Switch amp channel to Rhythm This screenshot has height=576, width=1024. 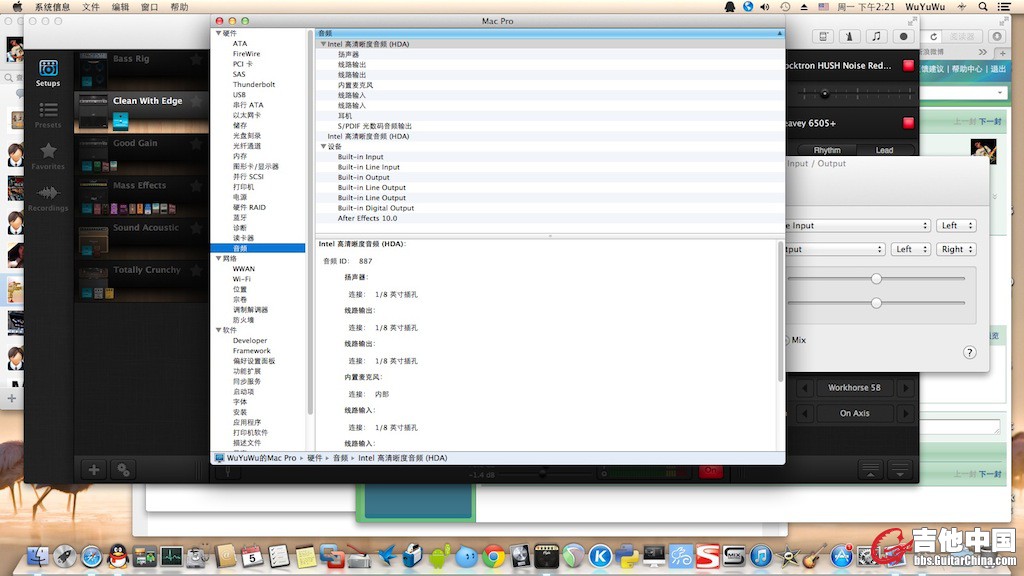pyautogui.click(x=827, y=150)
